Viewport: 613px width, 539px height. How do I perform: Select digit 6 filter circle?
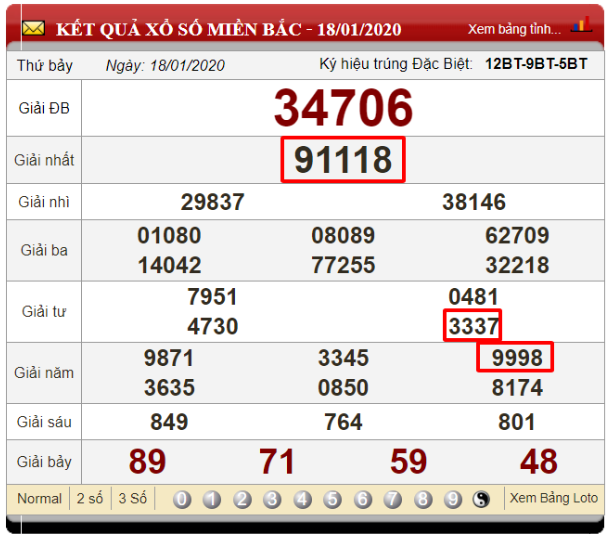(x=363, y=499)
